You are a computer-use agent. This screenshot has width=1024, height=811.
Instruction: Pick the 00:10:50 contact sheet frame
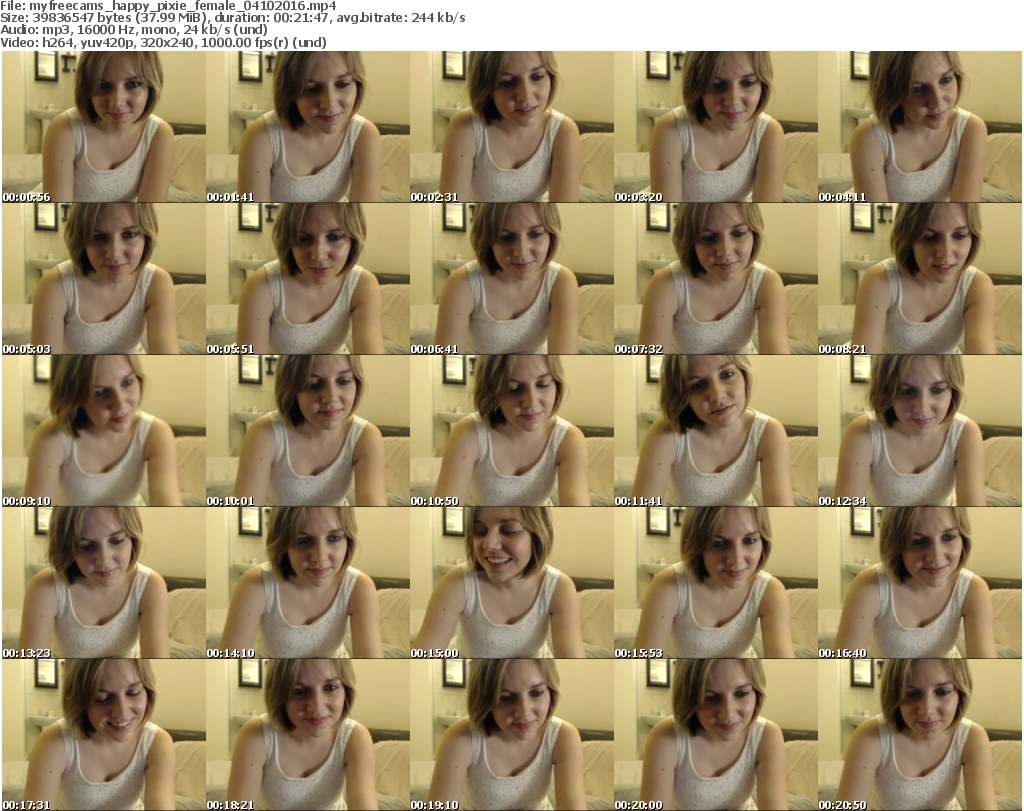click(x=511, y=431)
